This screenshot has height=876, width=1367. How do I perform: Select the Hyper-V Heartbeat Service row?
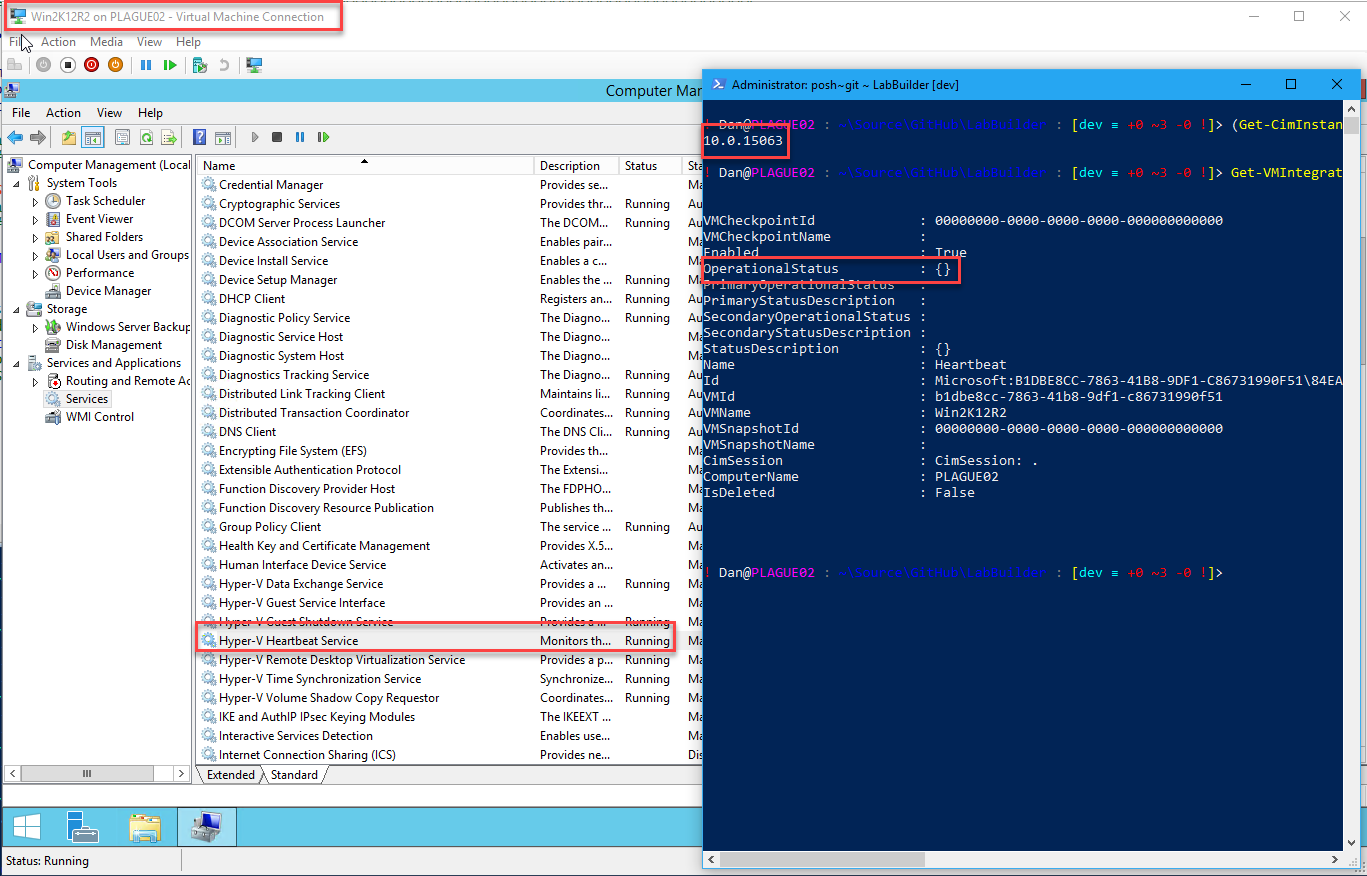[288, 641]
